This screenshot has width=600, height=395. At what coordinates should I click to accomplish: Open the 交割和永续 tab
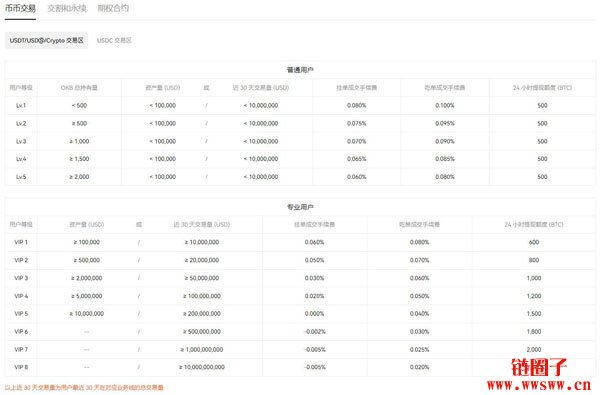tap(67, 8)
